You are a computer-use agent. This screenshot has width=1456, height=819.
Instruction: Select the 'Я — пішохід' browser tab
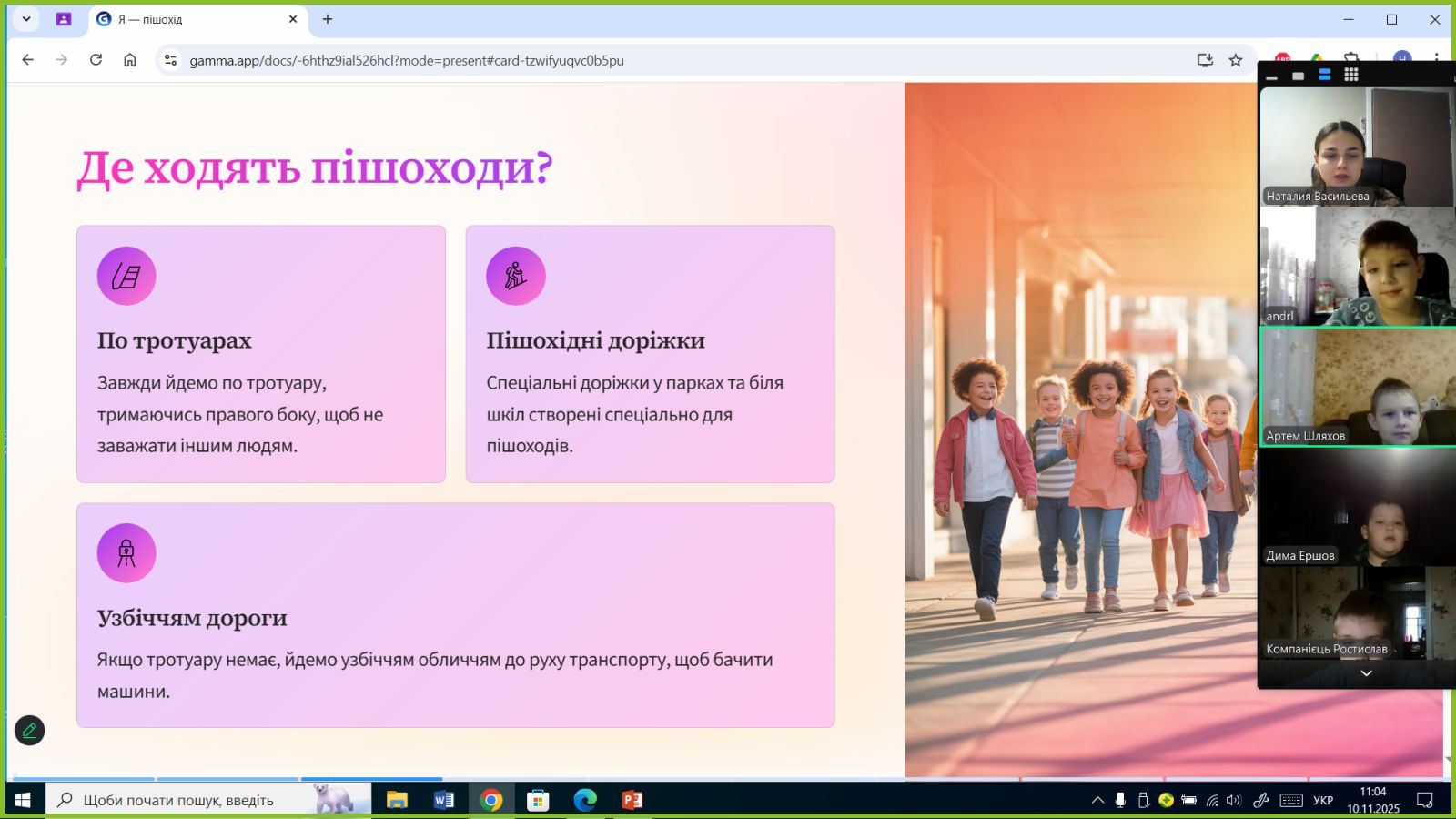191,19
